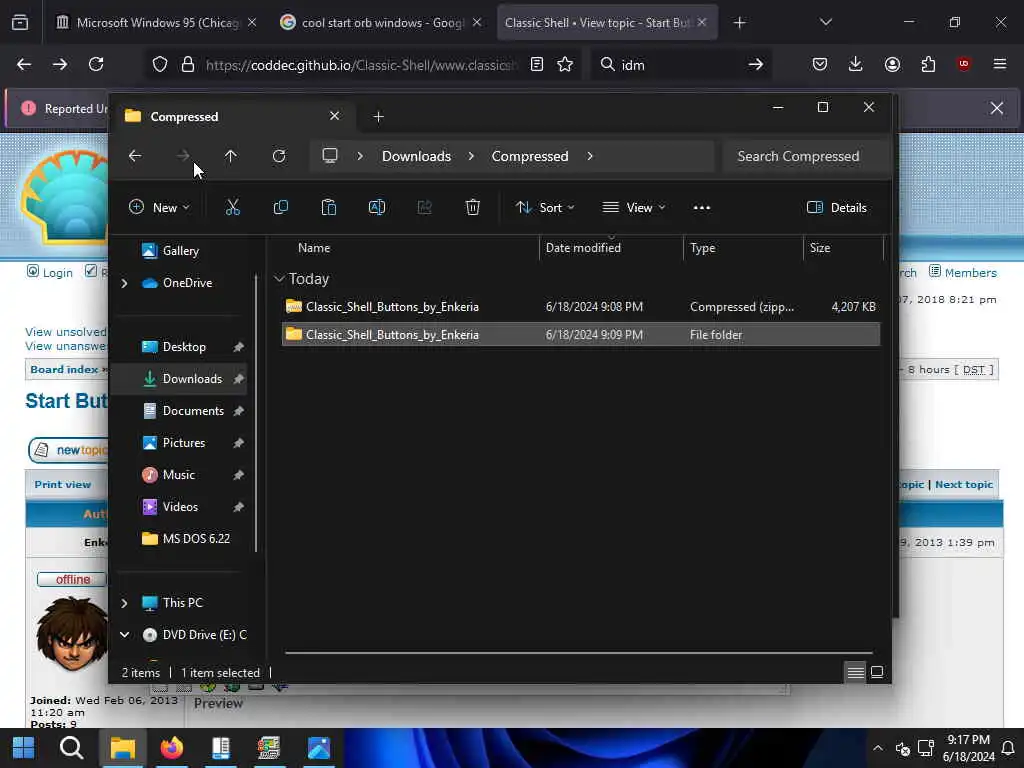Click the Rename icon in Explorer toolbar
The height and width of the screenshot is (768, 1024).
click(x=377, y=208)
